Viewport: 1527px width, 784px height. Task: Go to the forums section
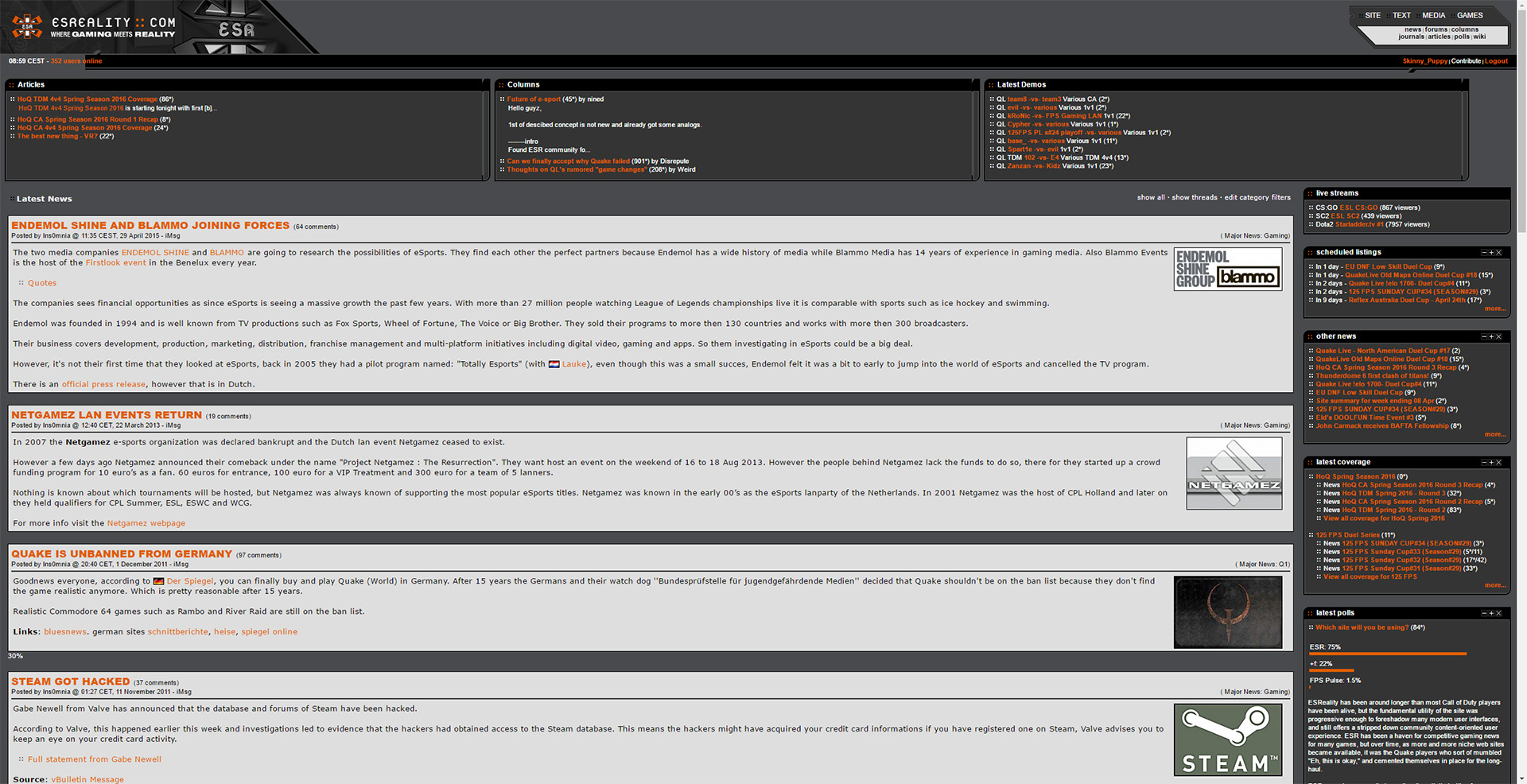(x=1436, y=29)
